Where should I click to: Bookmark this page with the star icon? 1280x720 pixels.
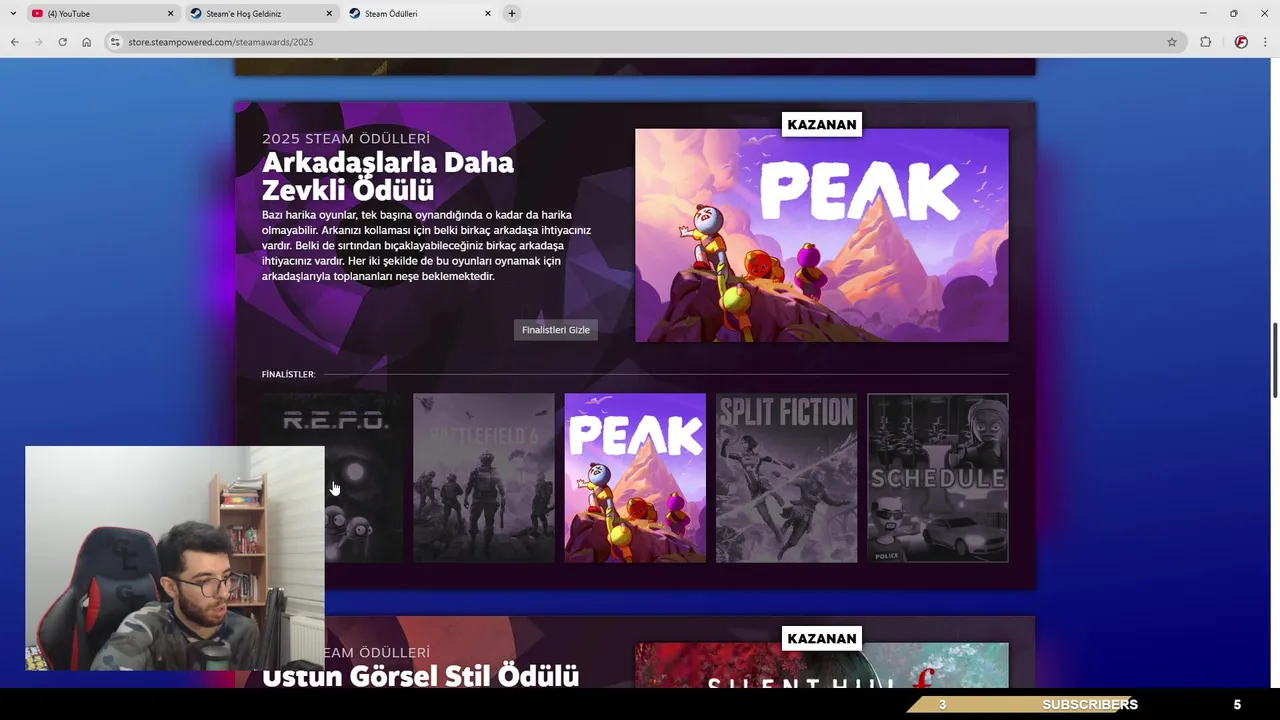[x=1172, y=42]
